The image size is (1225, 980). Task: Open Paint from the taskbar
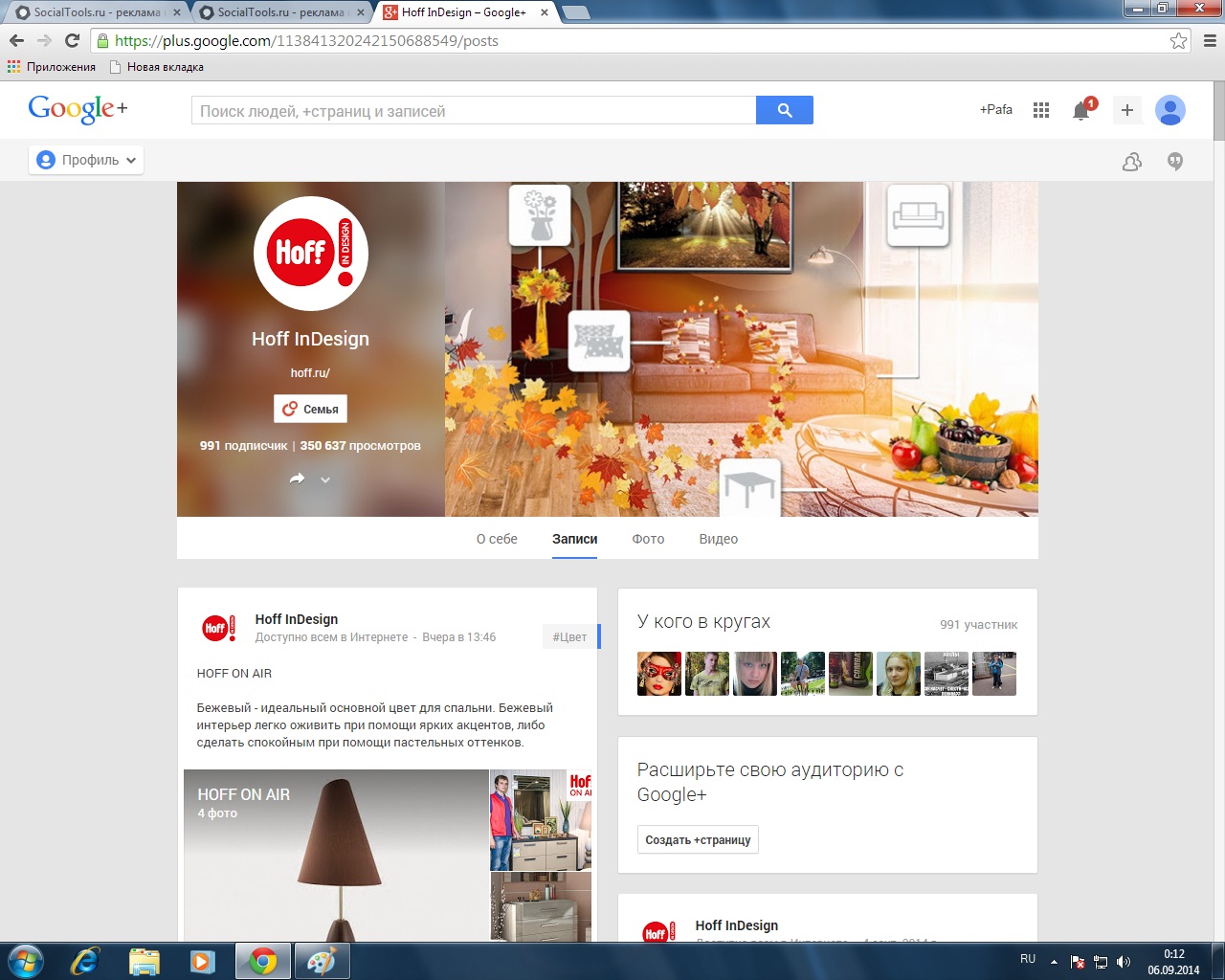click(x=322, y=961)
